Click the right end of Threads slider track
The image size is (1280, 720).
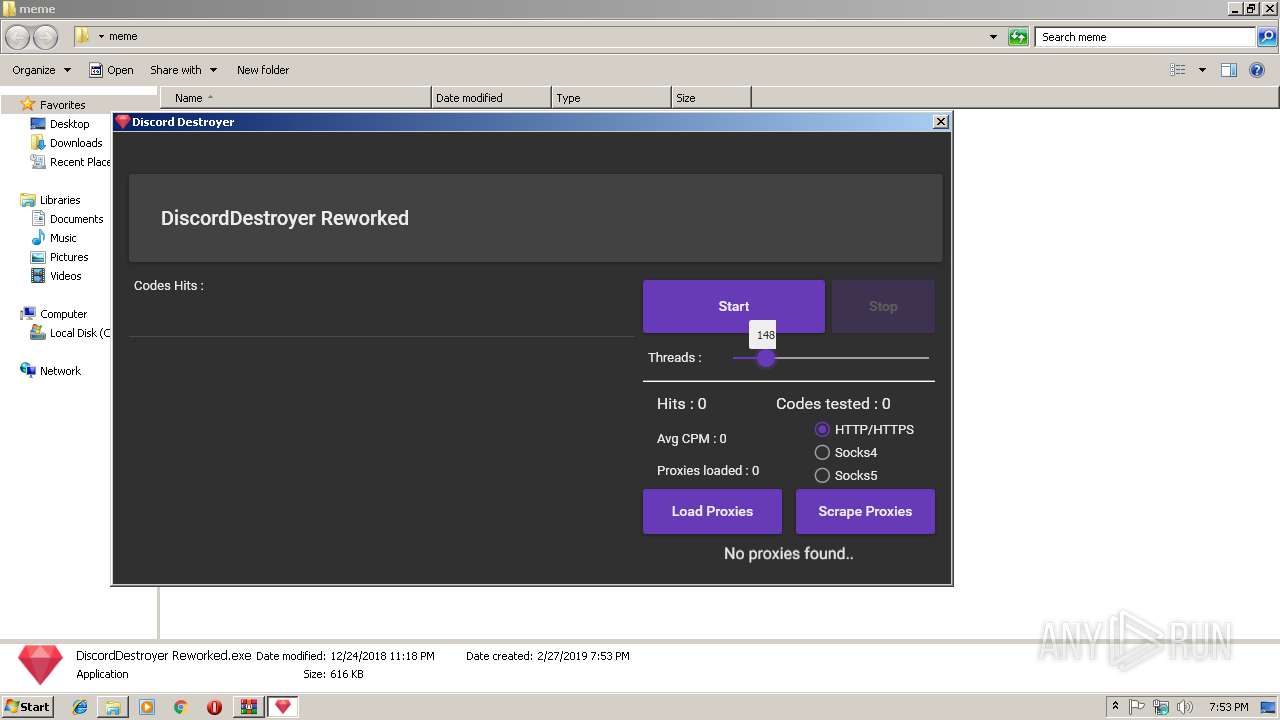tap(926, 357)
